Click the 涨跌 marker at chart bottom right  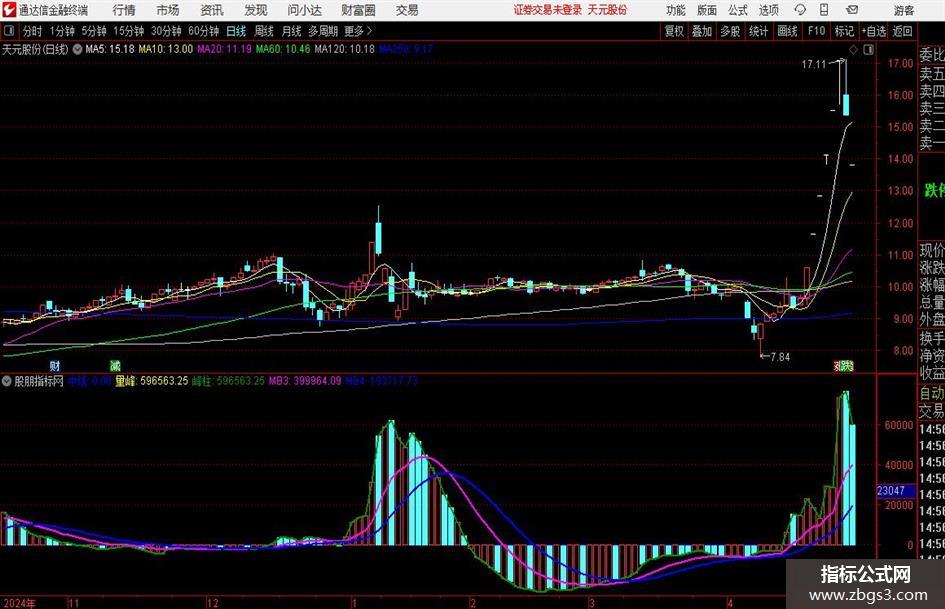coord(843,366)
